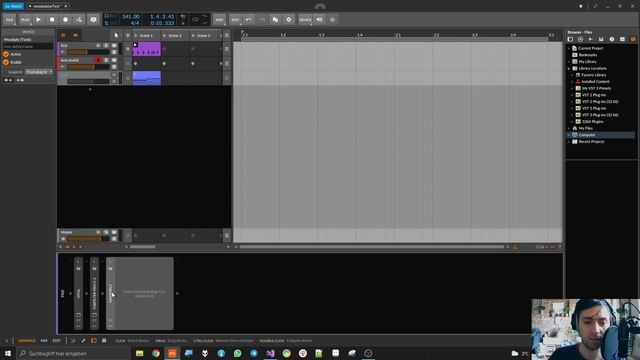Collapse Library Locations in the browser
The height and width of the screenshot is (360, 640).
pos(569,68)
